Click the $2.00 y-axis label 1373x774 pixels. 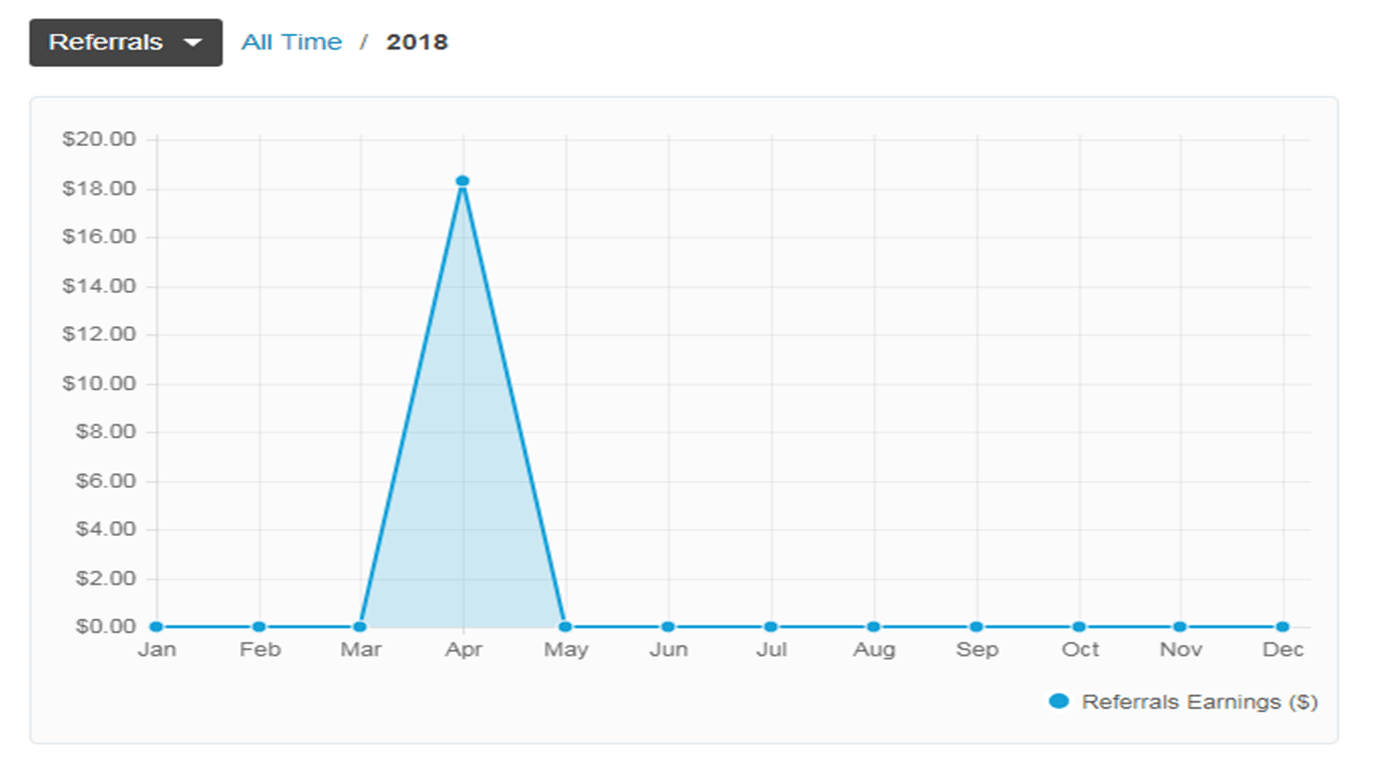click(106, 579)
